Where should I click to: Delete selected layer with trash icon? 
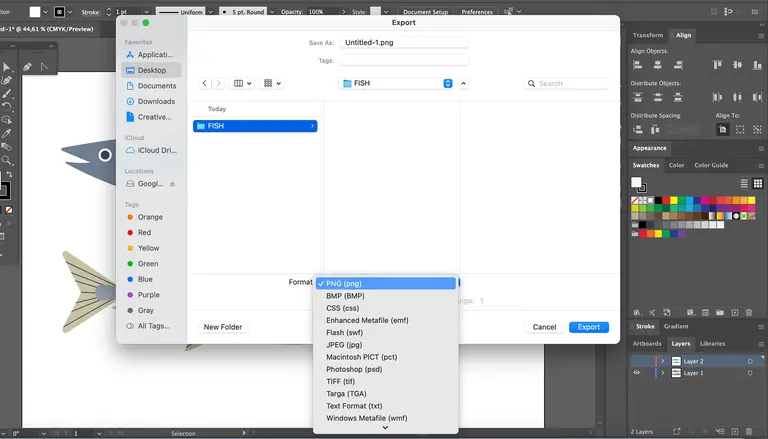click(749, 431)
